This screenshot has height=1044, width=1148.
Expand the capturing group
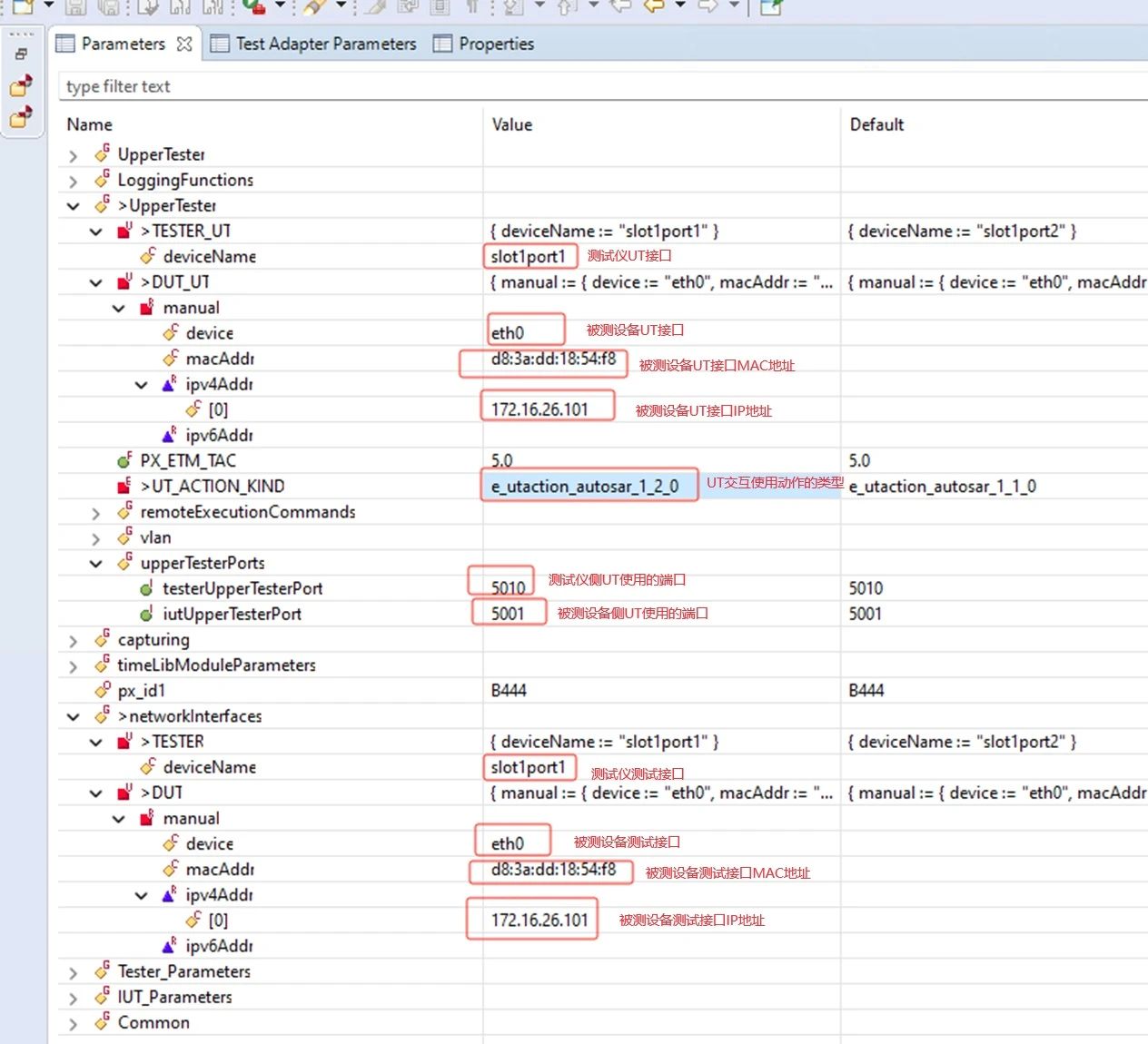point(74,641)
